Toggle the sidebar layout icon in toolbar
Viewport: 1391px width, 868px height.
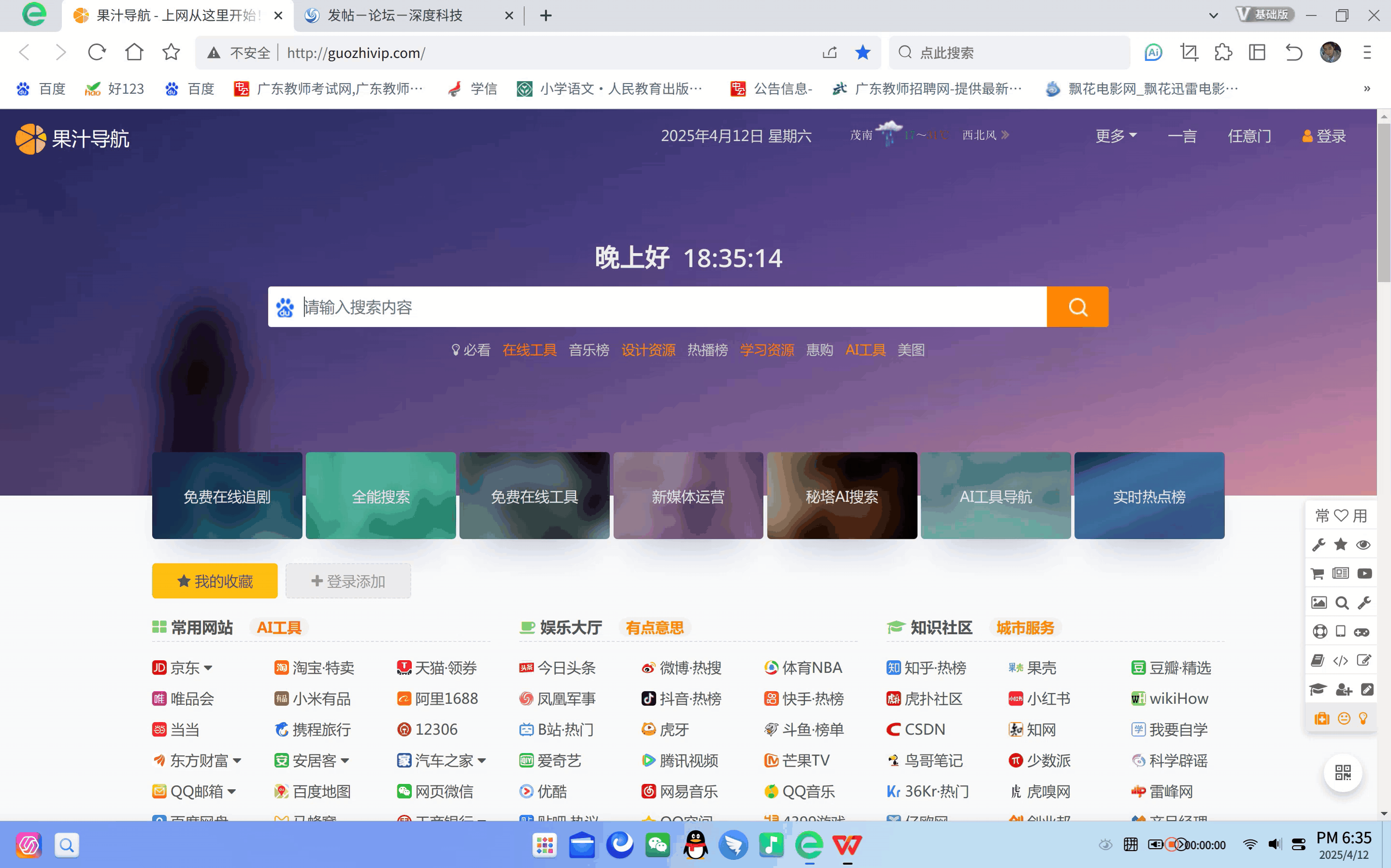tap(1257, 53)
